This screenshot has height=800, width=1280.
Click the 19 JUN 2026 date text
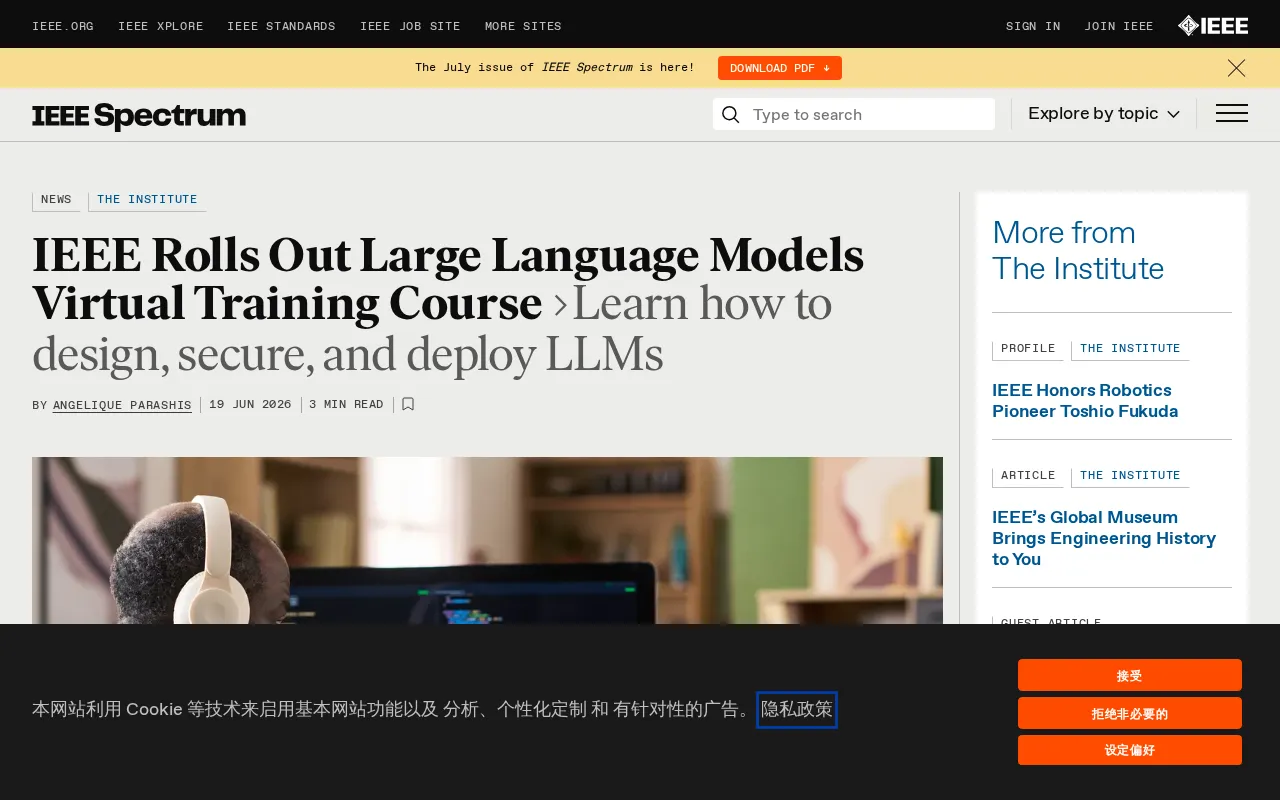coord(250,405)
